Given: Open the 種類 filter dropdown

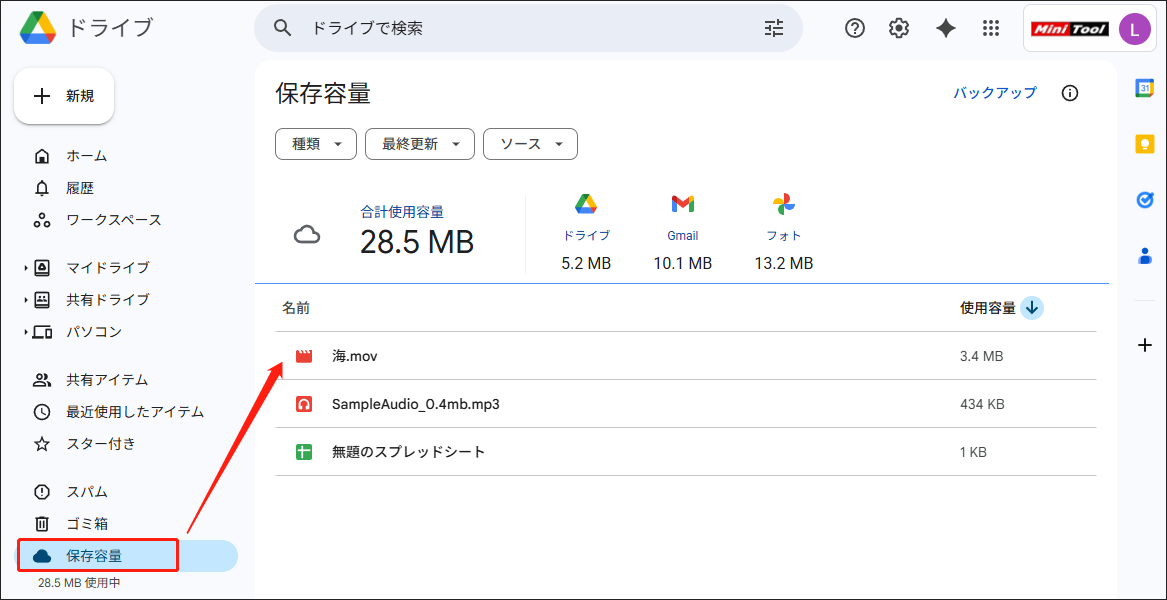Looking at the screenshot, I should pos(315,144).
